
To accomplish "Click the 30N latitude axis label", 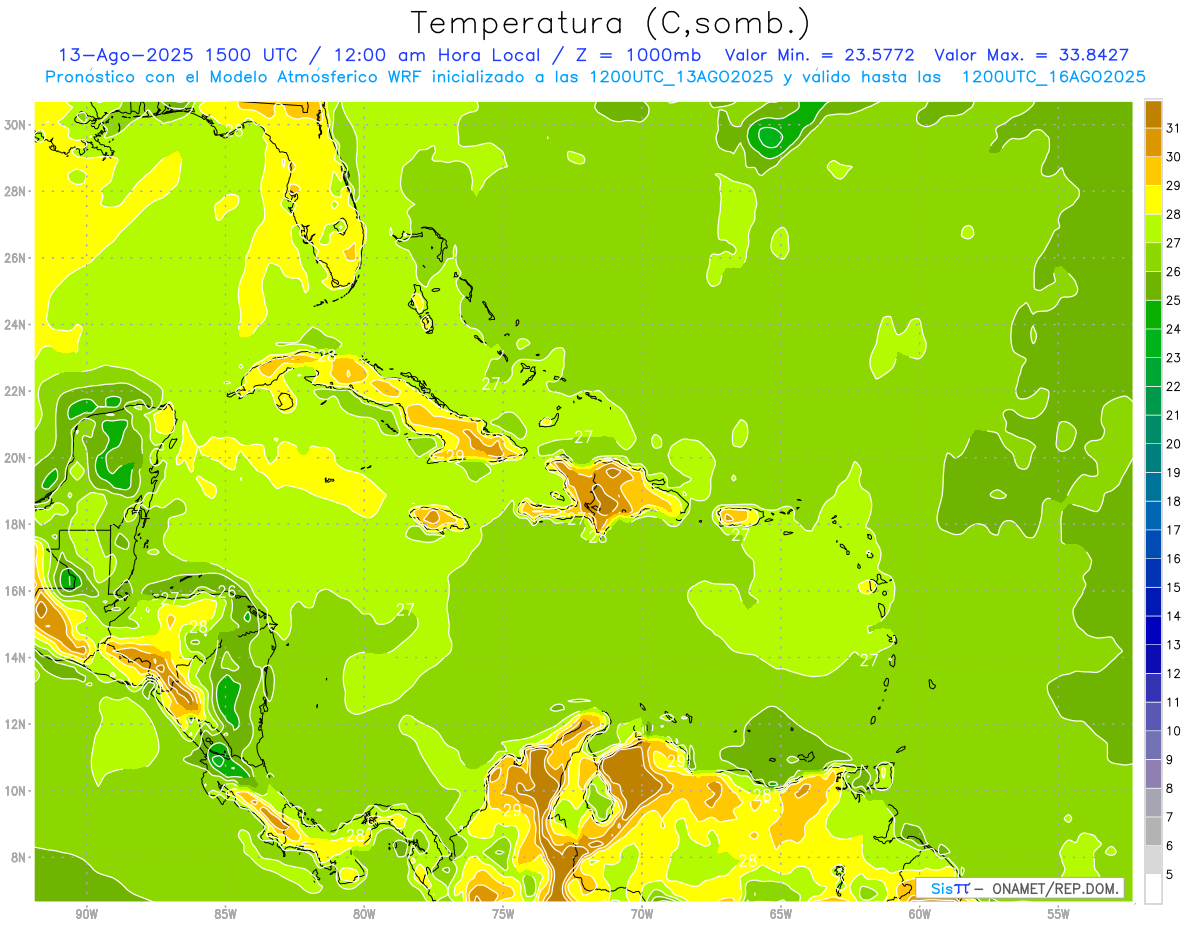I will click(x=15, y=125).
